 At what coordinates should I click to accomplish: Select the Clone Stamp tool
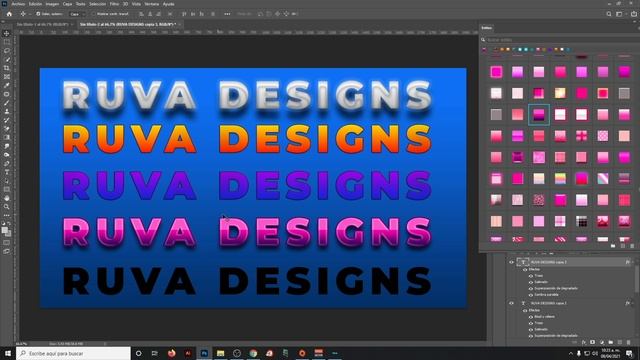click(7, 111)
